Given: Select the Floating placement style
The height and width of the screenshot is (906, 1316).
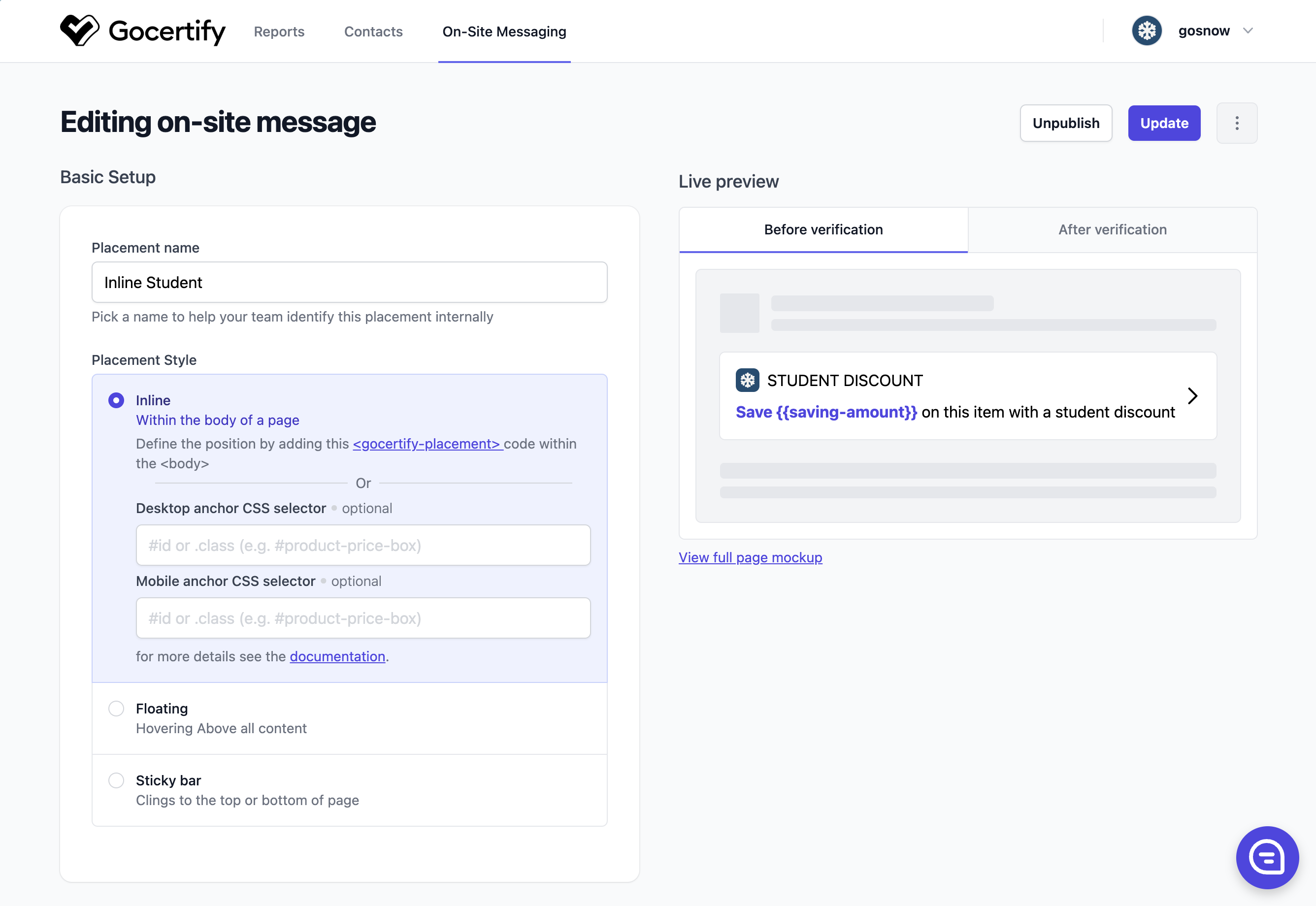Looking at the screenshot, I should (x=116, y=709).
